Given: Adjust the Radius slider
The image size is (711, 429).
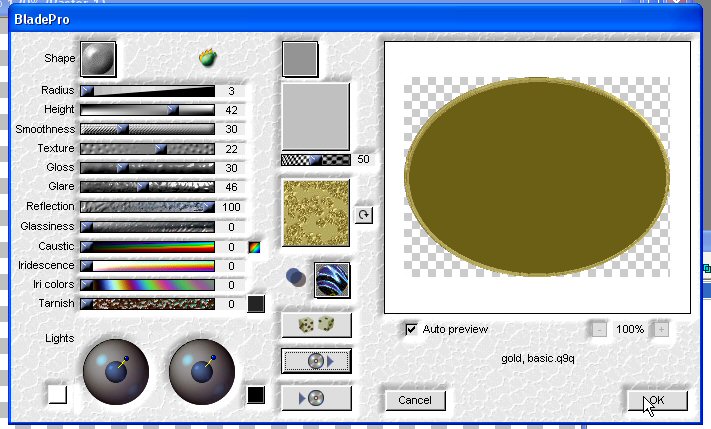Looking at the screenshot, I should 147,91.
